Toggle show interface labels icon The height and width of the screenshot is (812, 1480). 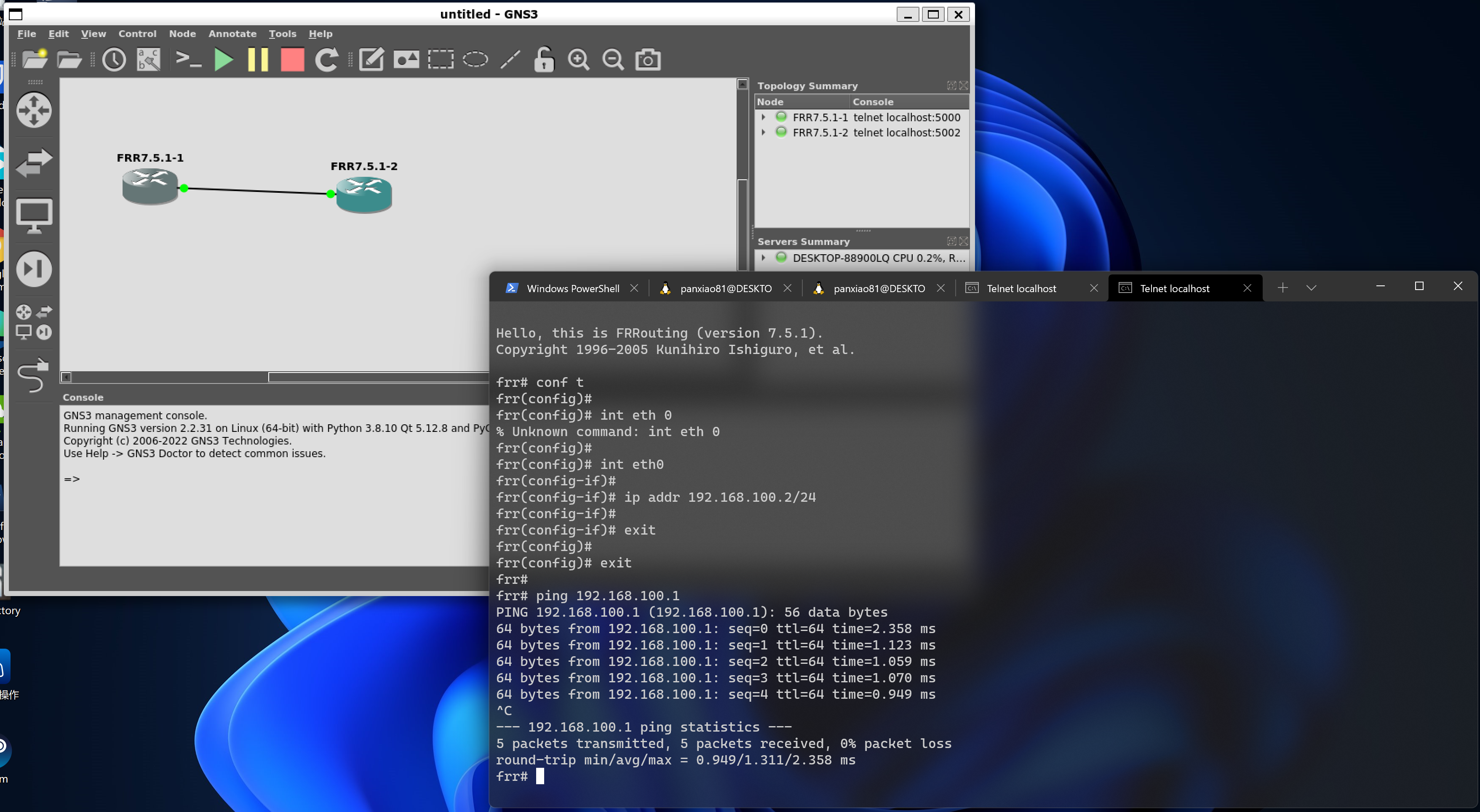pyautogui.click(x=148, y=60)
